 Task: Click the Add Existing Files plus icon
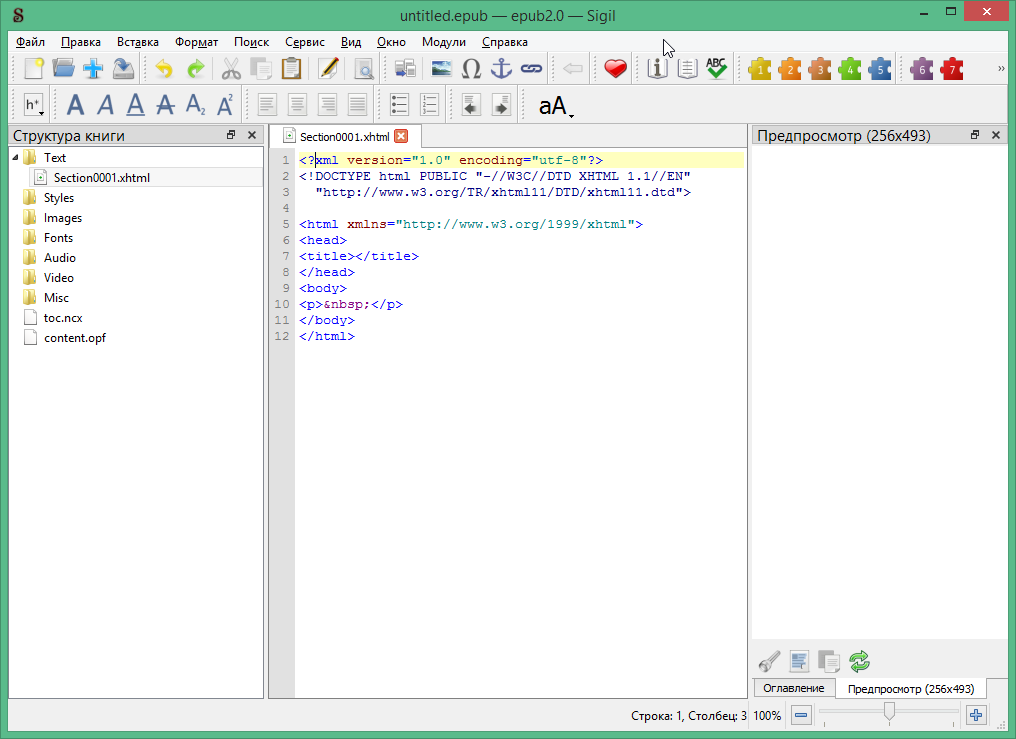93,69
